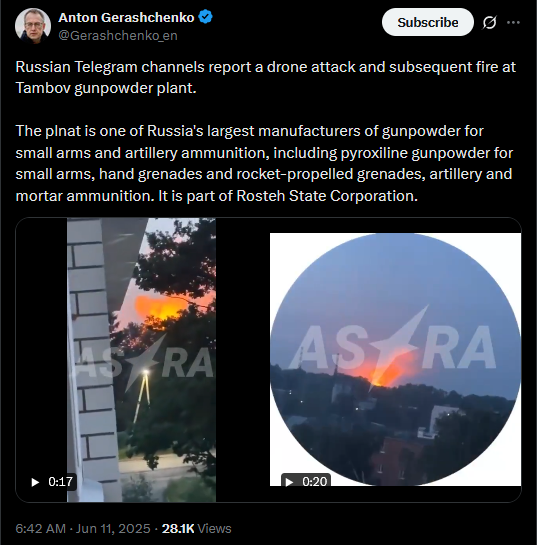The width and height of the screenshot is (537, 545).
Task: Click the text line mentioning Tambov gunpowder plant
Action: tap(106, 88)
